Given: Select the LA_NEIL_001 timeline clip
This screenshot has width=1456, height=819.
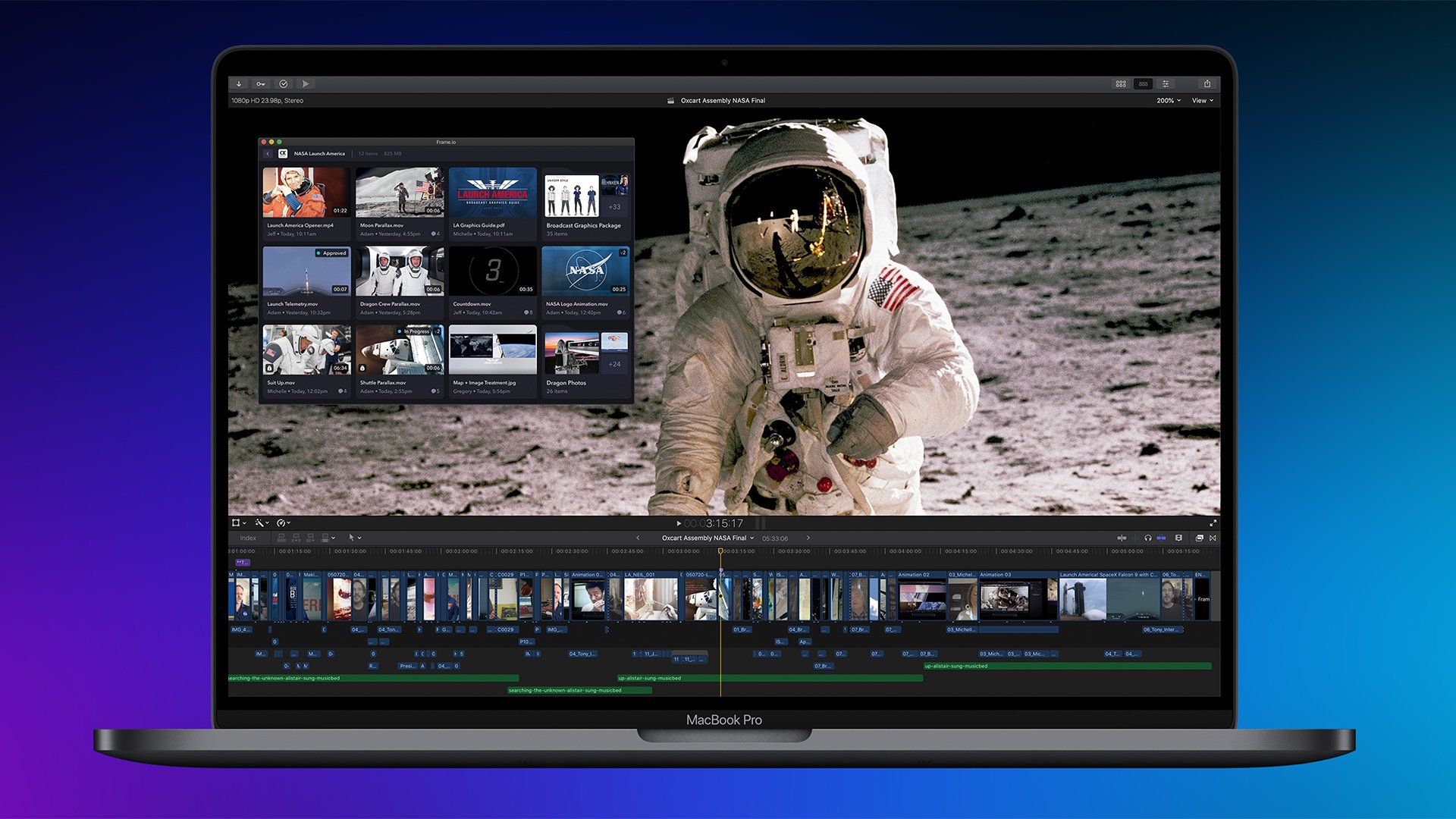Looking at the screenshot, I should (x=651, y=596).
